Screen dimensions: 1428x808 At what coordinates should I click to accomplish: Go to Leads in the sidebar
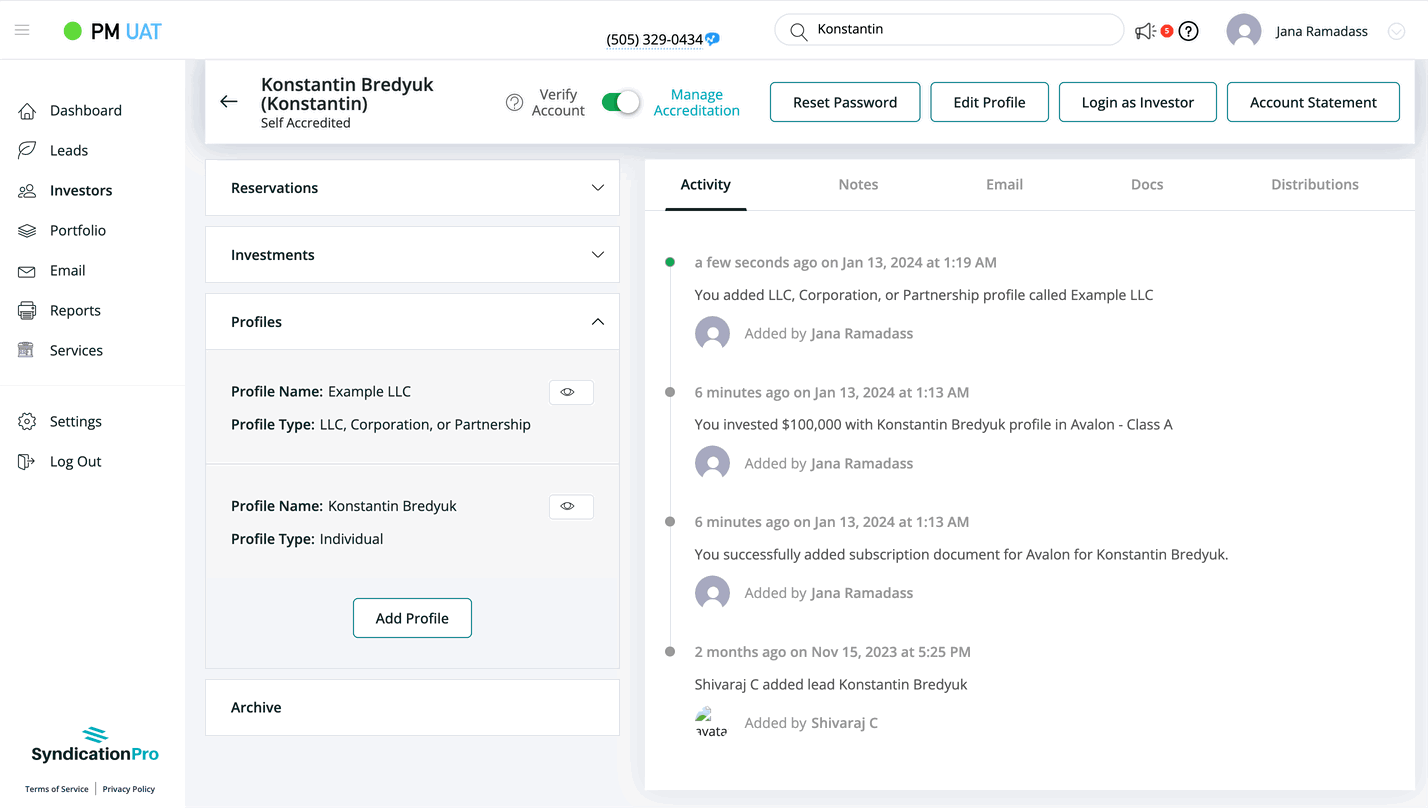click(x=68, y=151)
